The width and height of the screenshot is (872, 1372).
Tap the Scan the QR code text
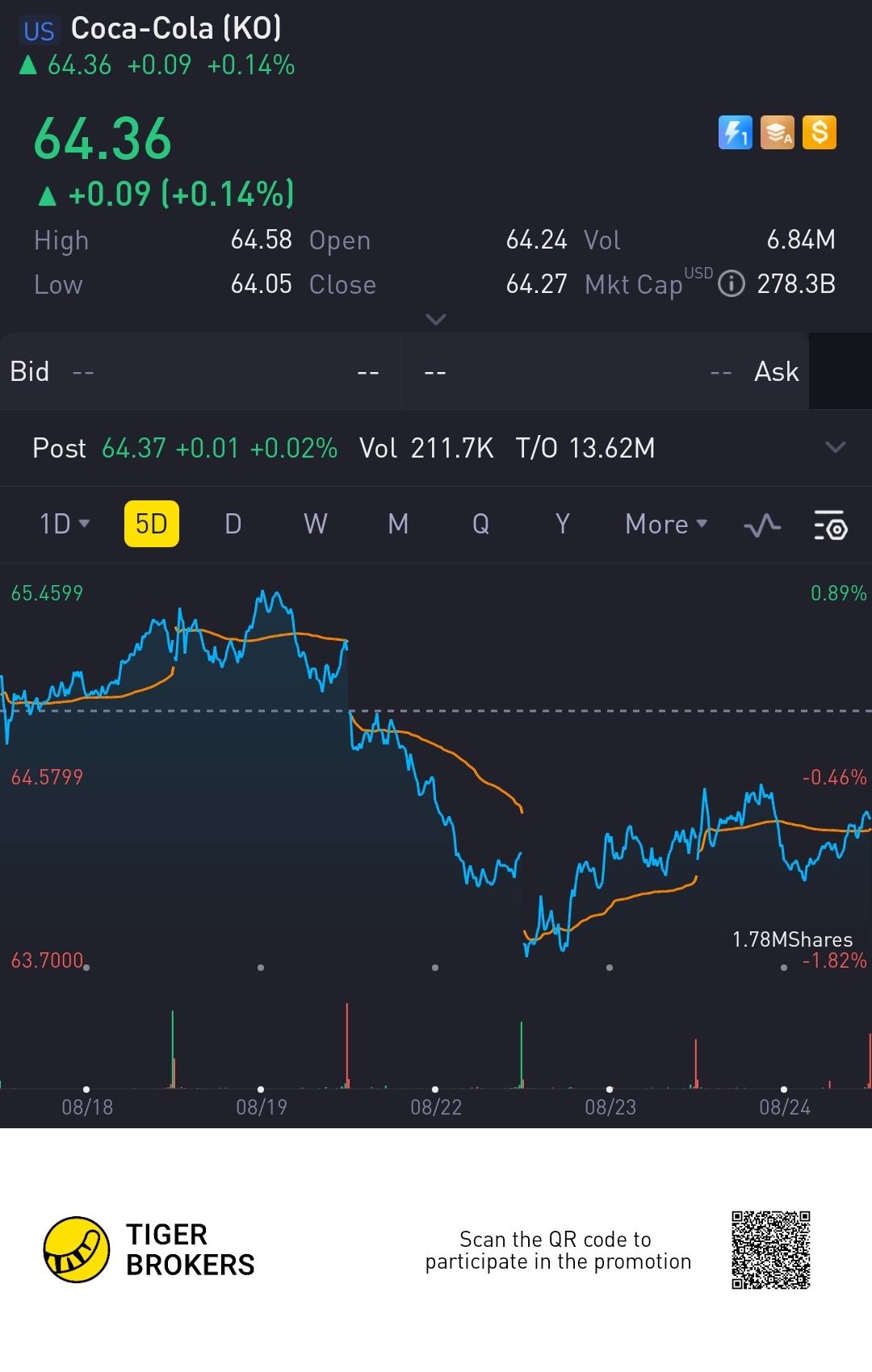[558, 1250]
